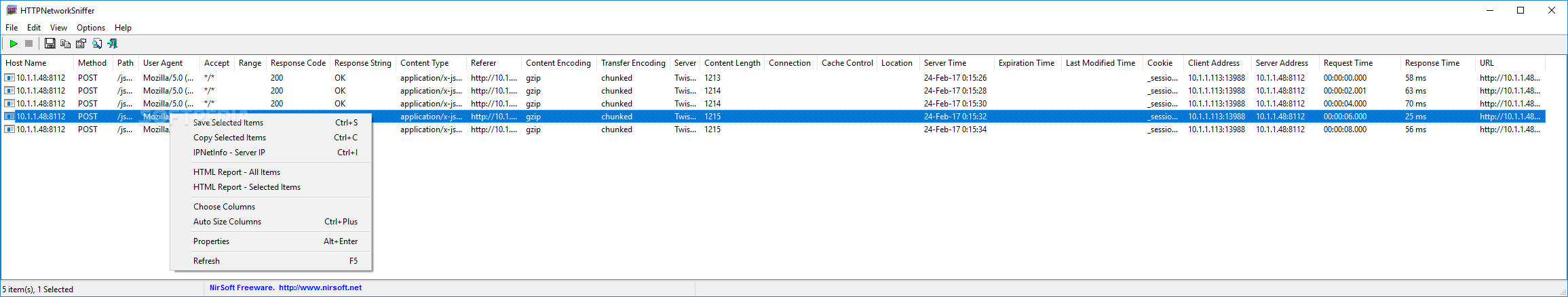Click the HTTPNetworkSniffer title bar icon
Screen dimensions: 1568x297
pos(12,10)
